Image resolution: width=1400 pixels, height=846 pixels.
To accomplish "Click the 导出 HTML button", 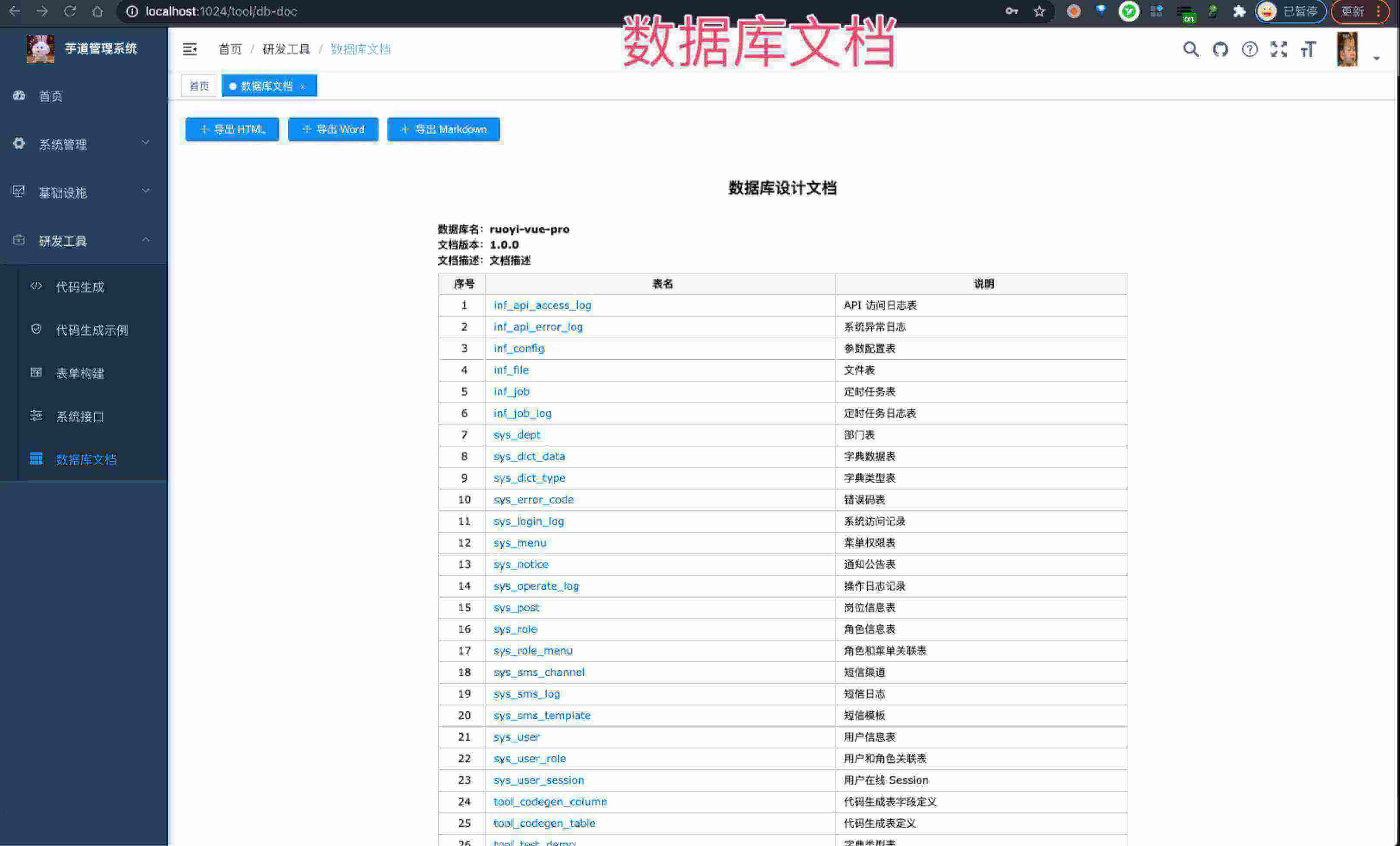I will (x=231, y=129).
